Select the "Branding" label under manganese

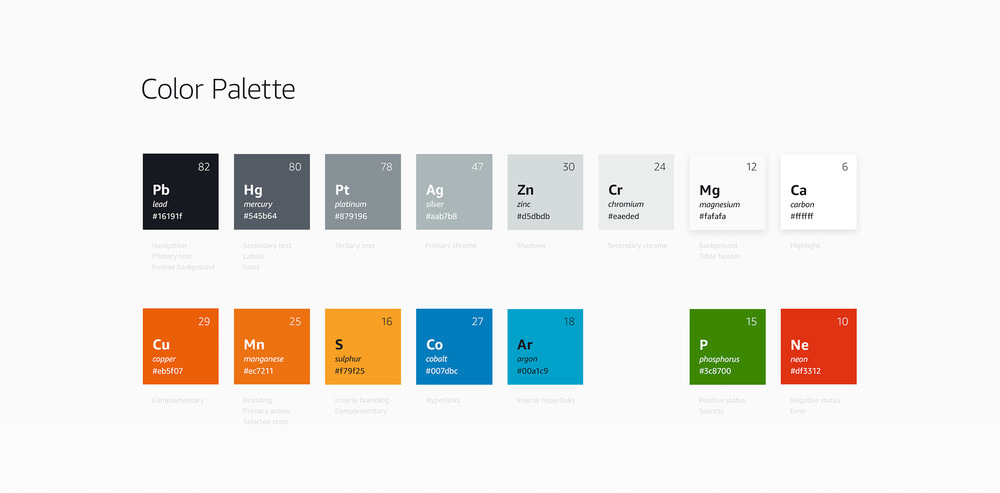pyautogui.click(x=258, y=401)
